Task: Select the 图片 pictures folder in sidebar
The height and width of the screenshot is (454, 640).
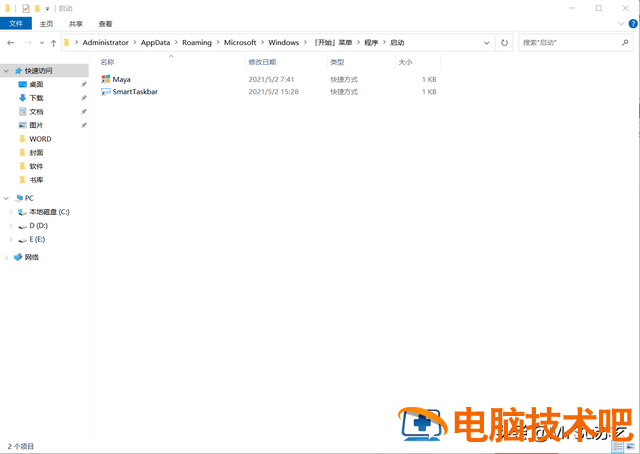Action: click(x=36, y=125)
